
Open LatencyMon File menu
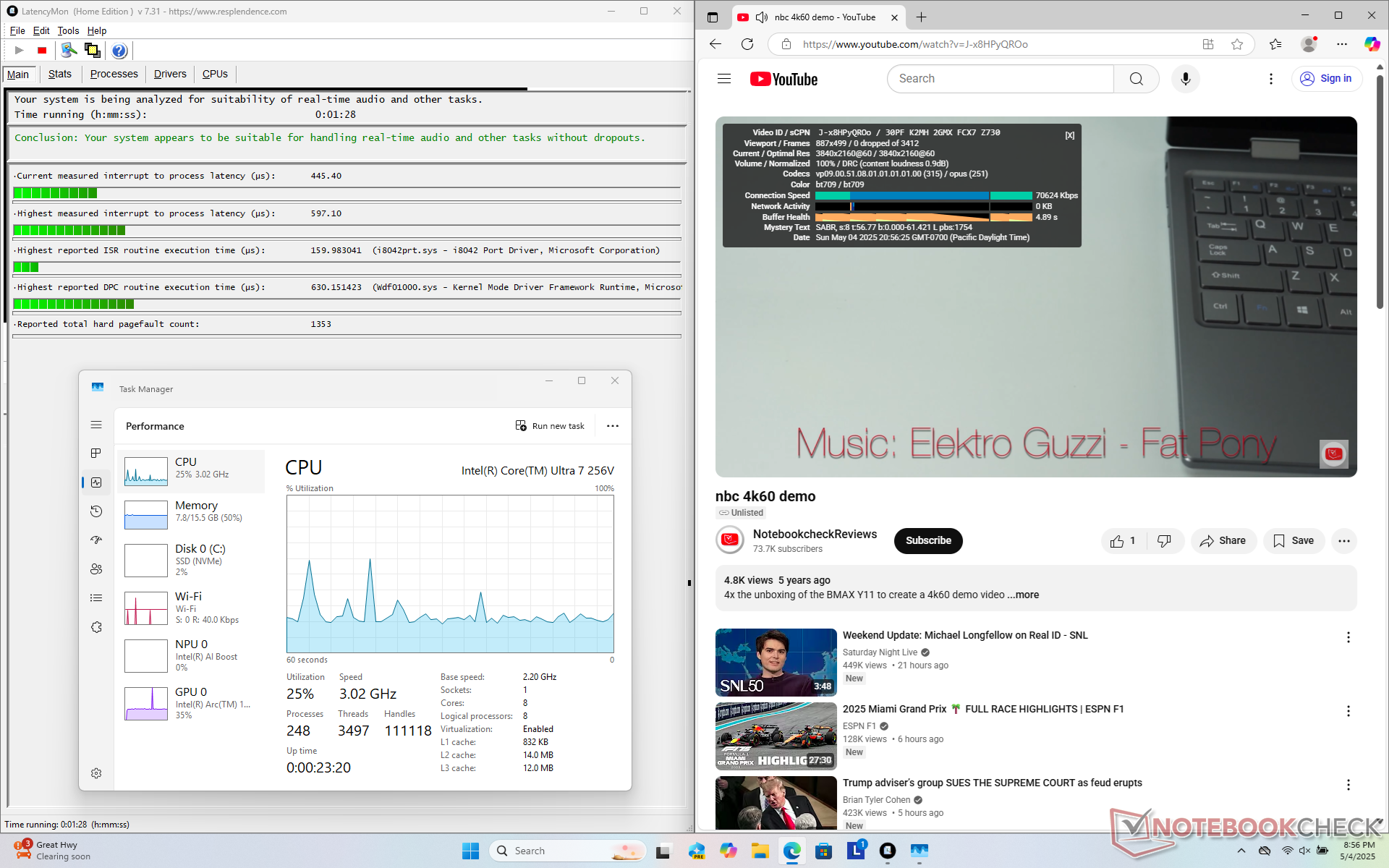[x=17, y=30]
